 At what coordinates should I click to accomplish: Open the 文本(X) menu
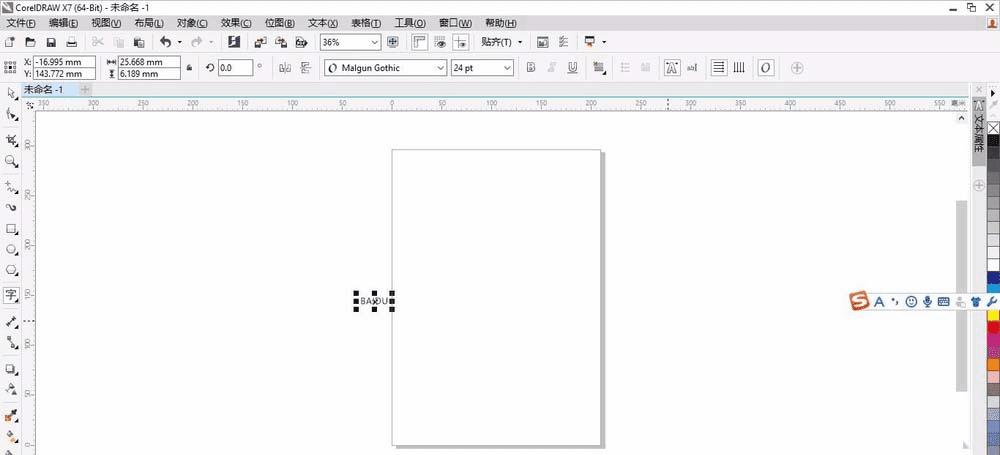click(x=323, y=23)
